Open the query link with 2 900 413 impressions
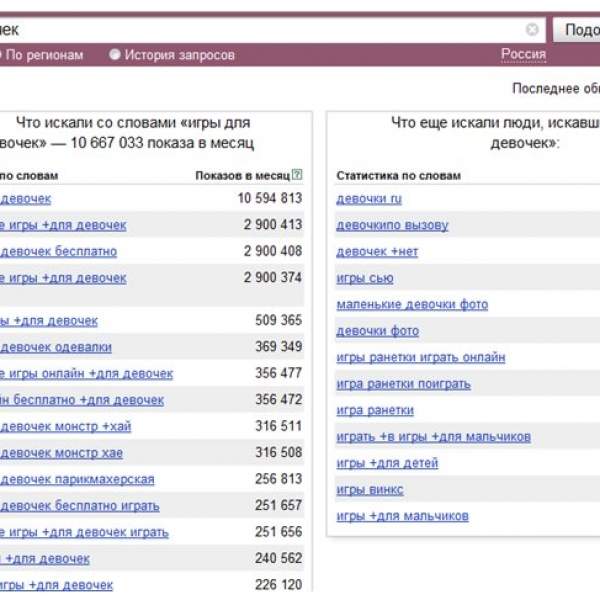The width and height of the screenshot is (600, 600). (x=63, y=225)
